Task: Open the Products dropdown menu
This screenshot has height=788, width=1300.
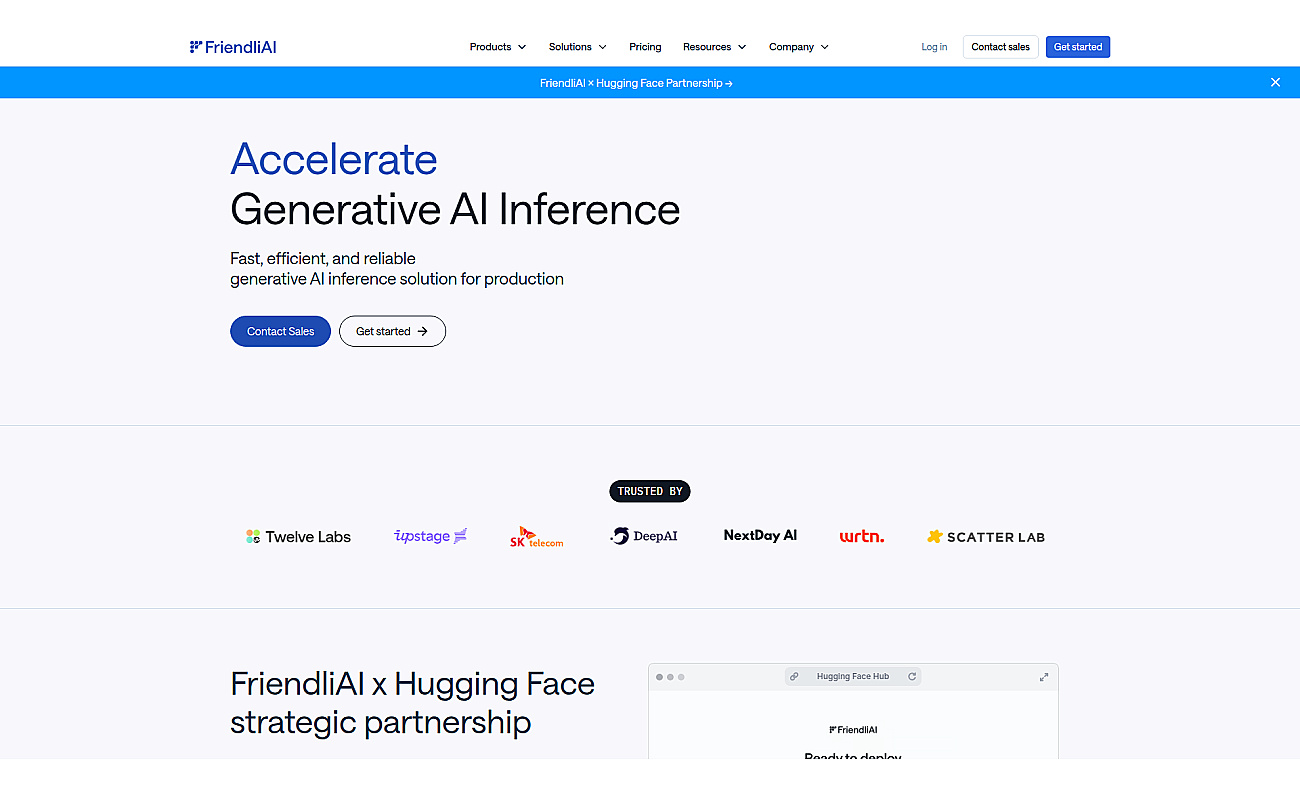Action: point(498,47)
